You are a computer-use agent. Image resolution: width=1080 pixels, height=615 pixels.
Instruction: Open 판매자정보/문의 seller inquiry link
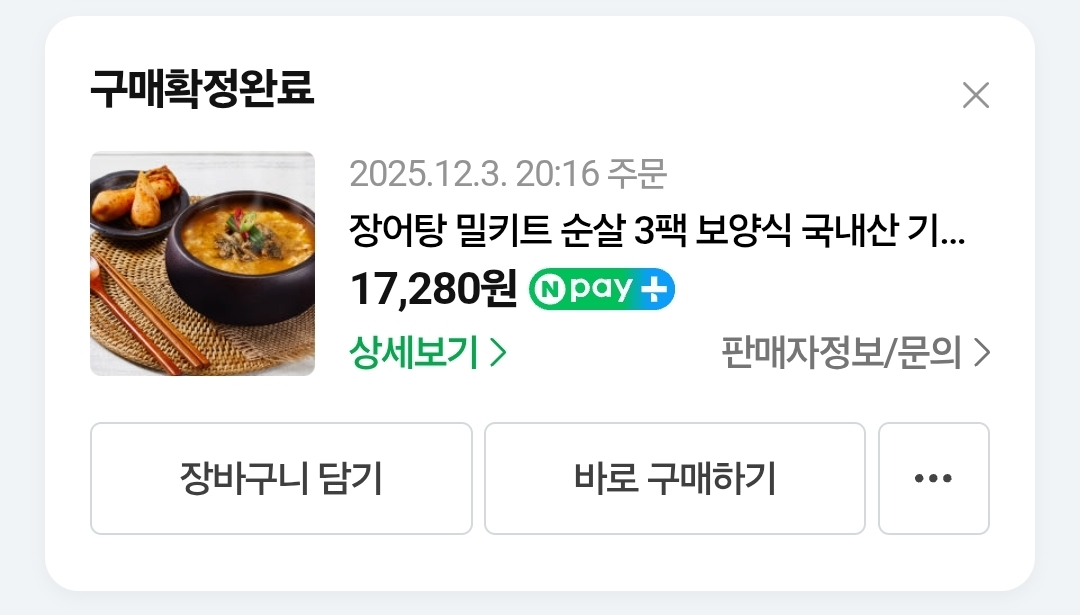coord(855,353)
